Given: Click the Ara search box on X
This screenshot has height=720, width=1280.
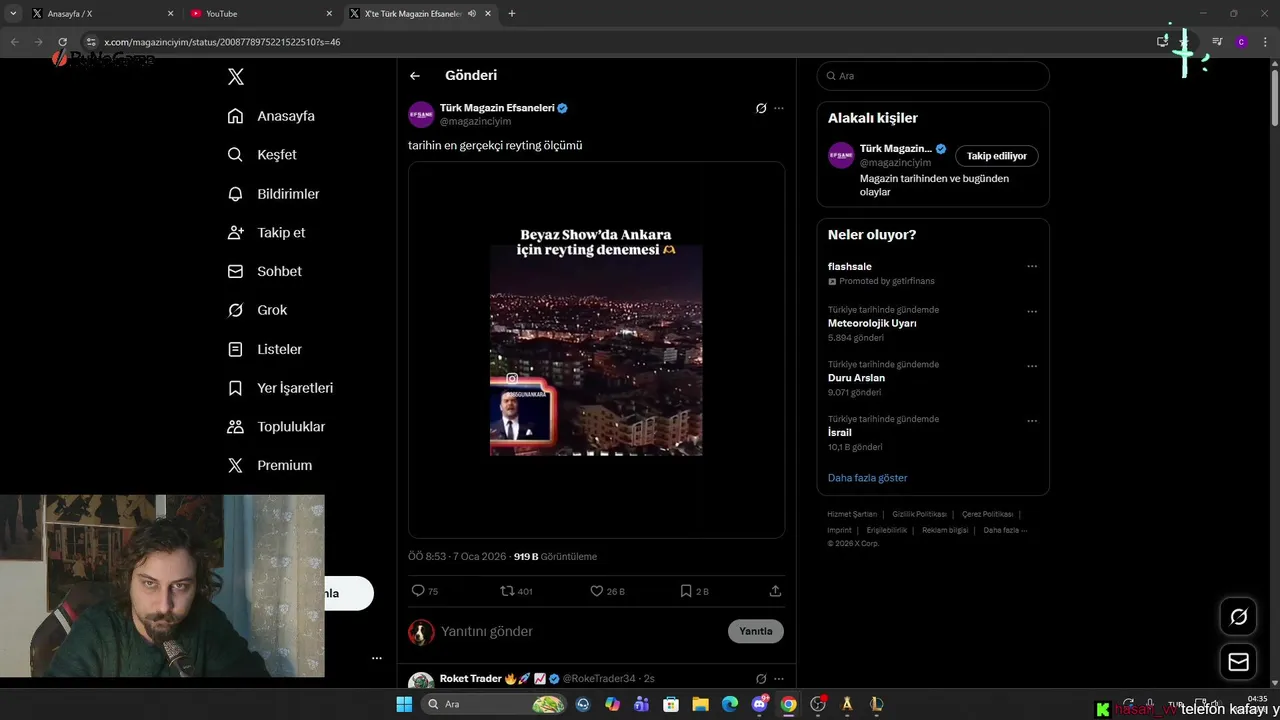Looking at the screenshot, I should click(933, 76).
